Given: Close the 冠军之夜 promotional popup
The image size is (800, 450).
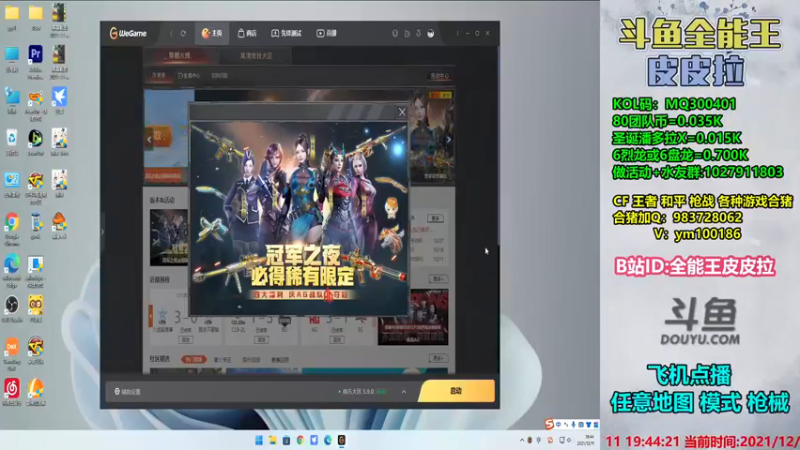Looking at the screenshot, I should (402, 112).
